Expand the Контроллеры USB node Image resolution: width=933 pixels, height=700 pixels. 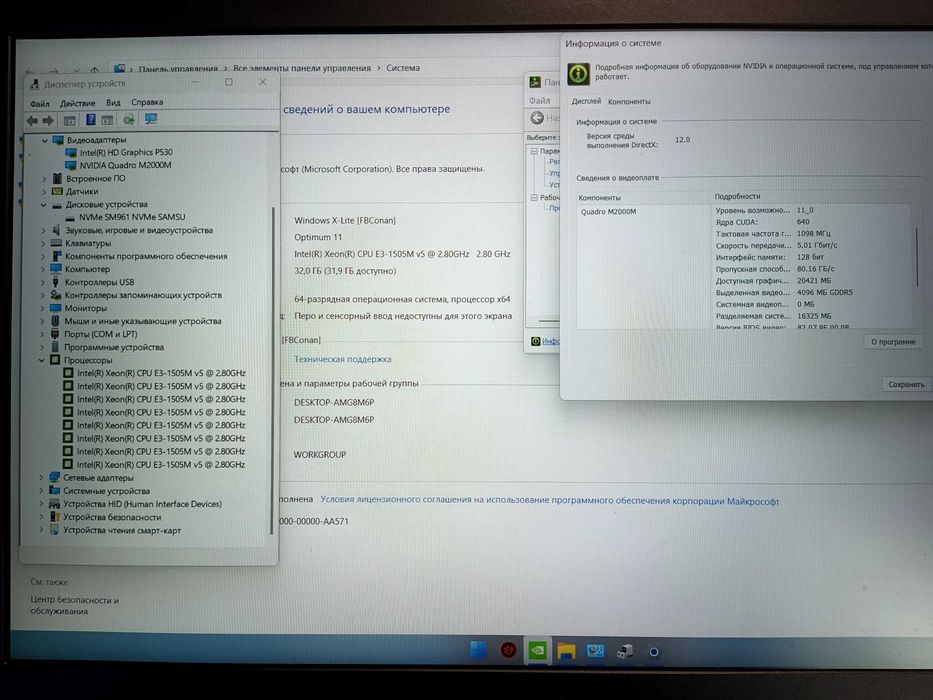coord(43,283)
